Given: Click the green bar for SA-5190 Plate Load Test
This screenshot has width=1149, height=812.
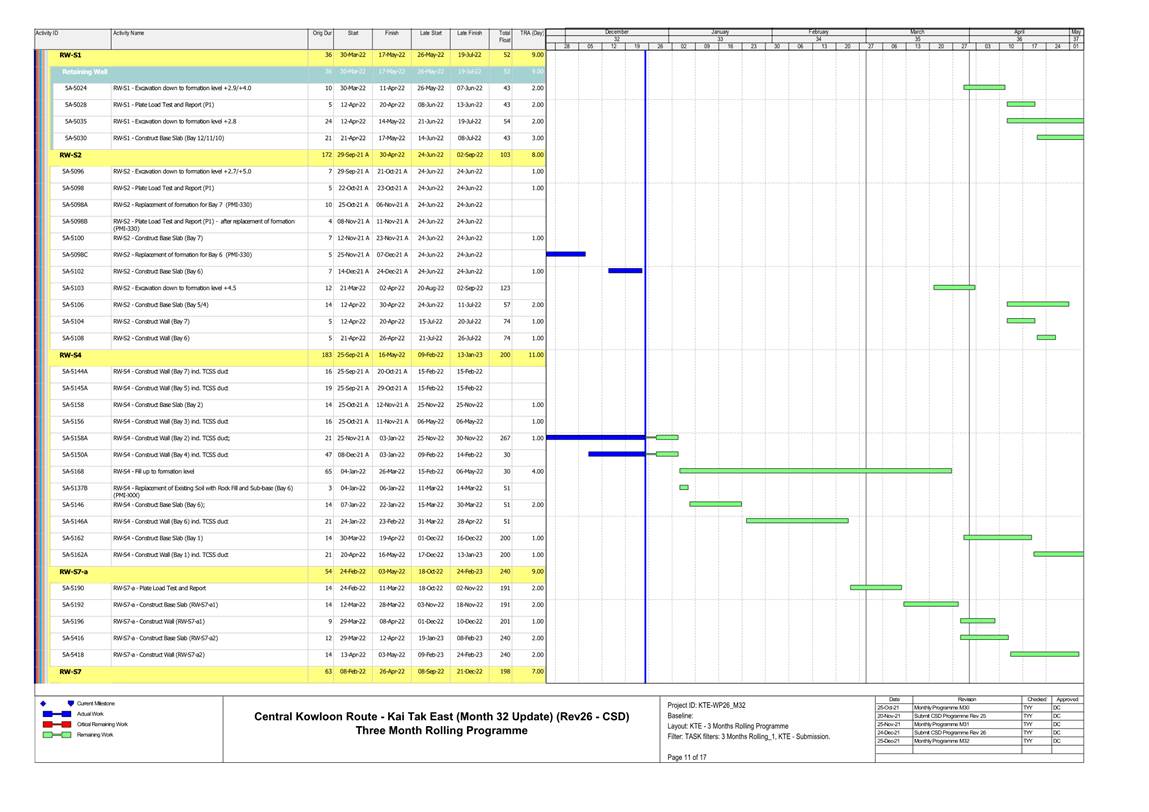Looking at the screenshot, I should click(875, 587).
